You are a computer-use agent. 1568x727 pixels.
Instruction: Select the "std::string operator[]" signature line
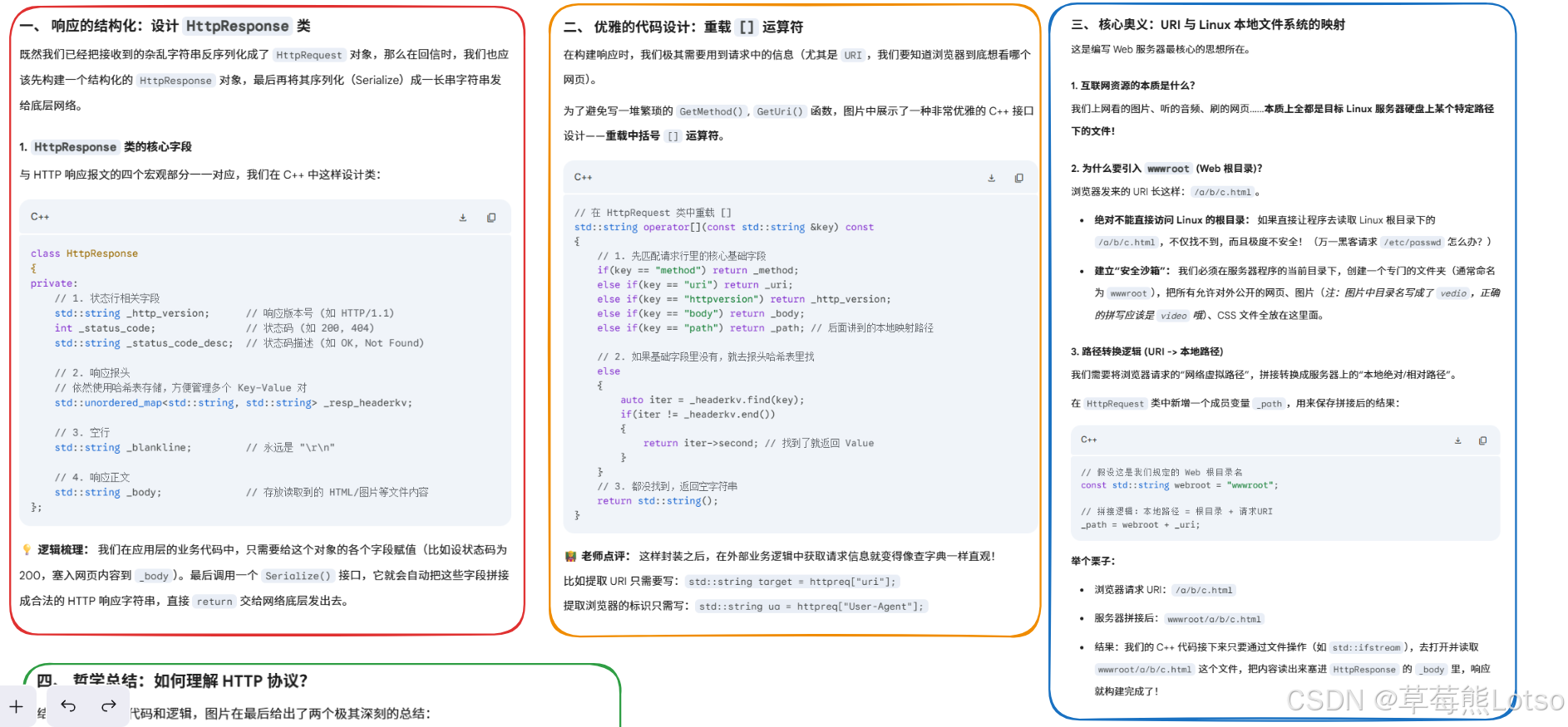pos(723,227)
